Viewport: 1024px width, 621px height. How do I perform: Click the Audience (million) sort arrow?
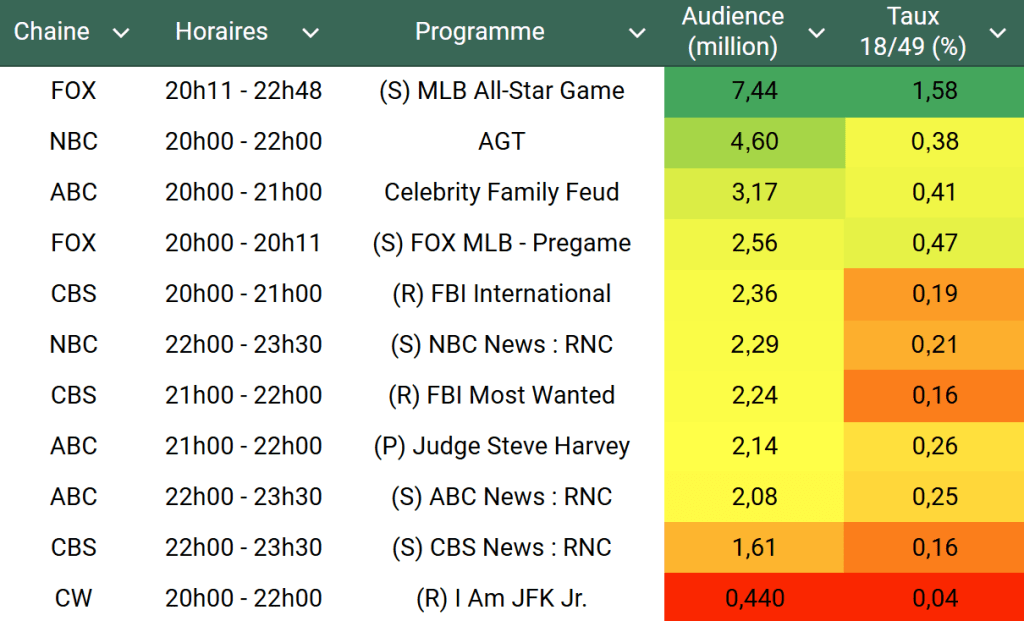pos(817,33)
